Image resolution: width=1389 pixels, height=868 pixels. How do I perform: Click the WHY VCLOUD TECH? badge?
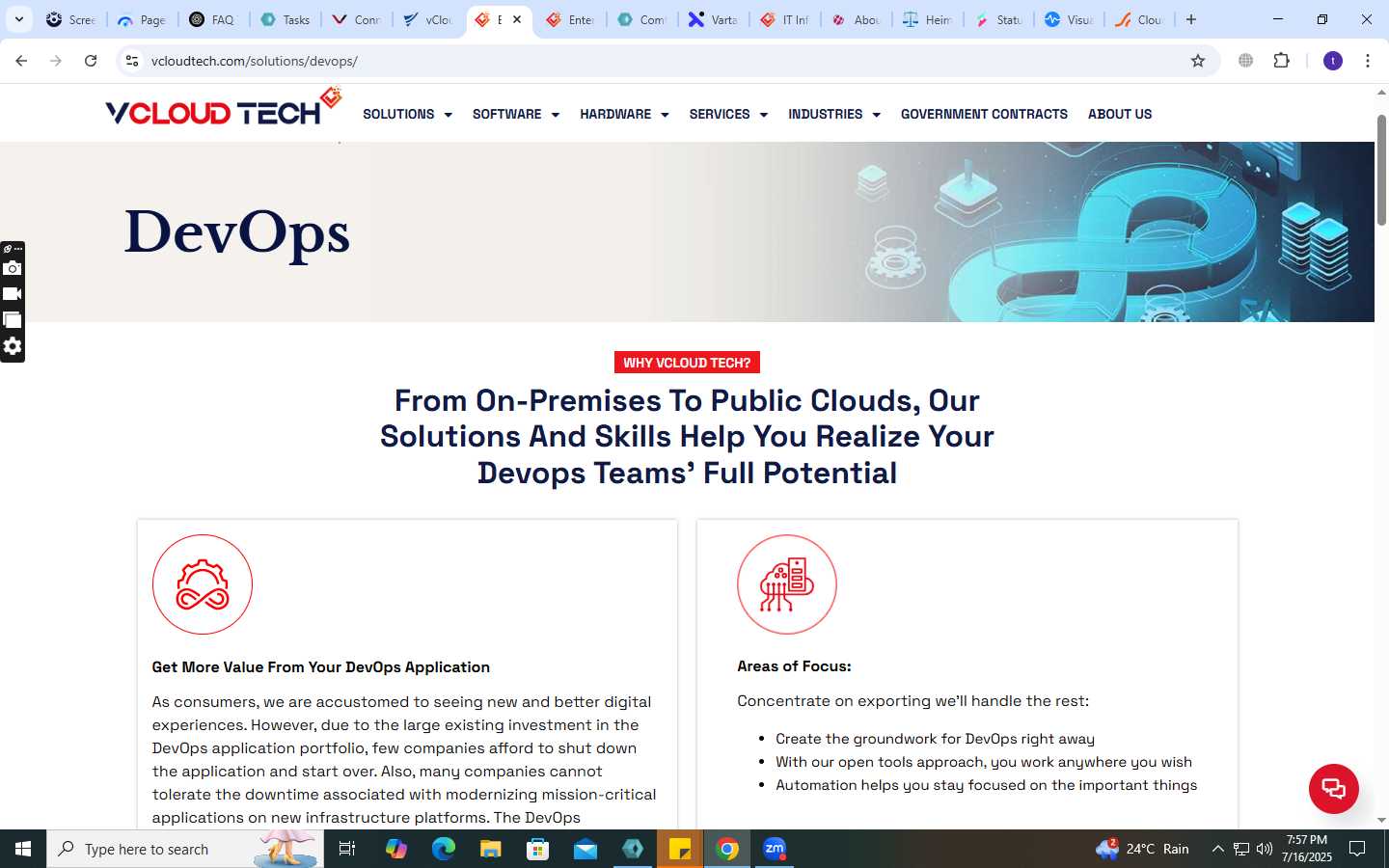(687, 363)
